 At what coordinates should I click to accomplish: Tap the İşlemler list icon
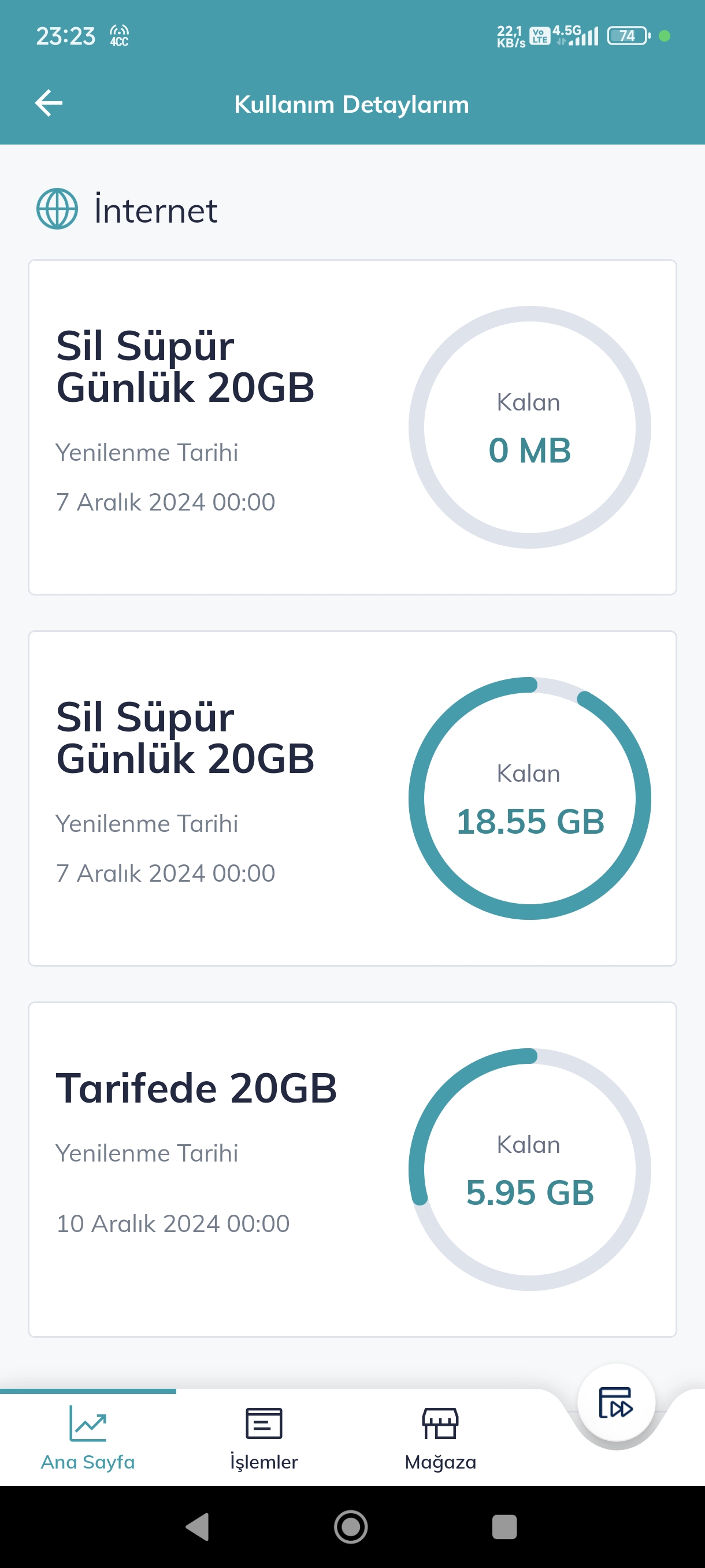[264, 1423]
